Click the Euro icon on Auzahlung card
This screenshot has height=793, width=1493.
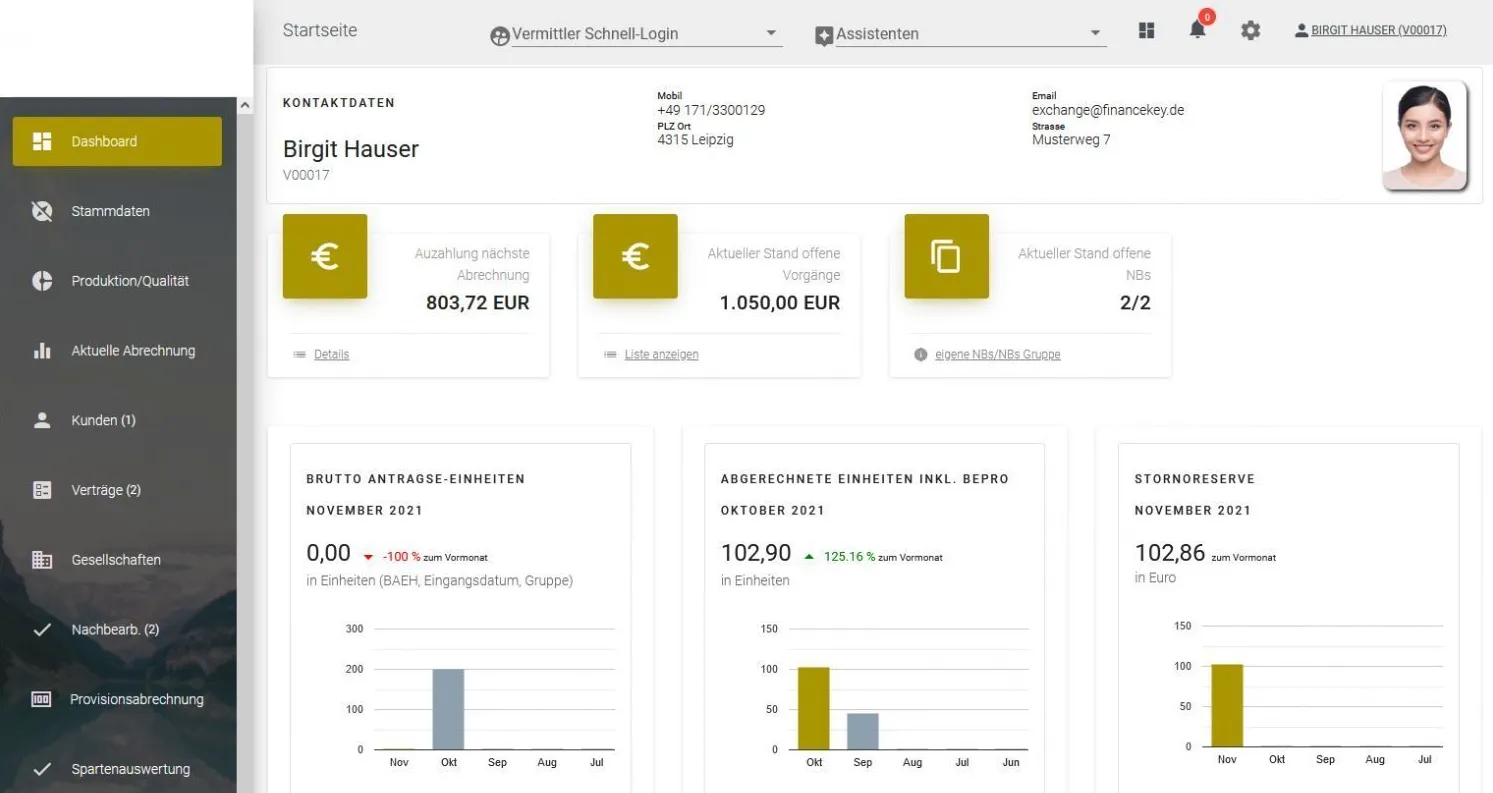325,256
